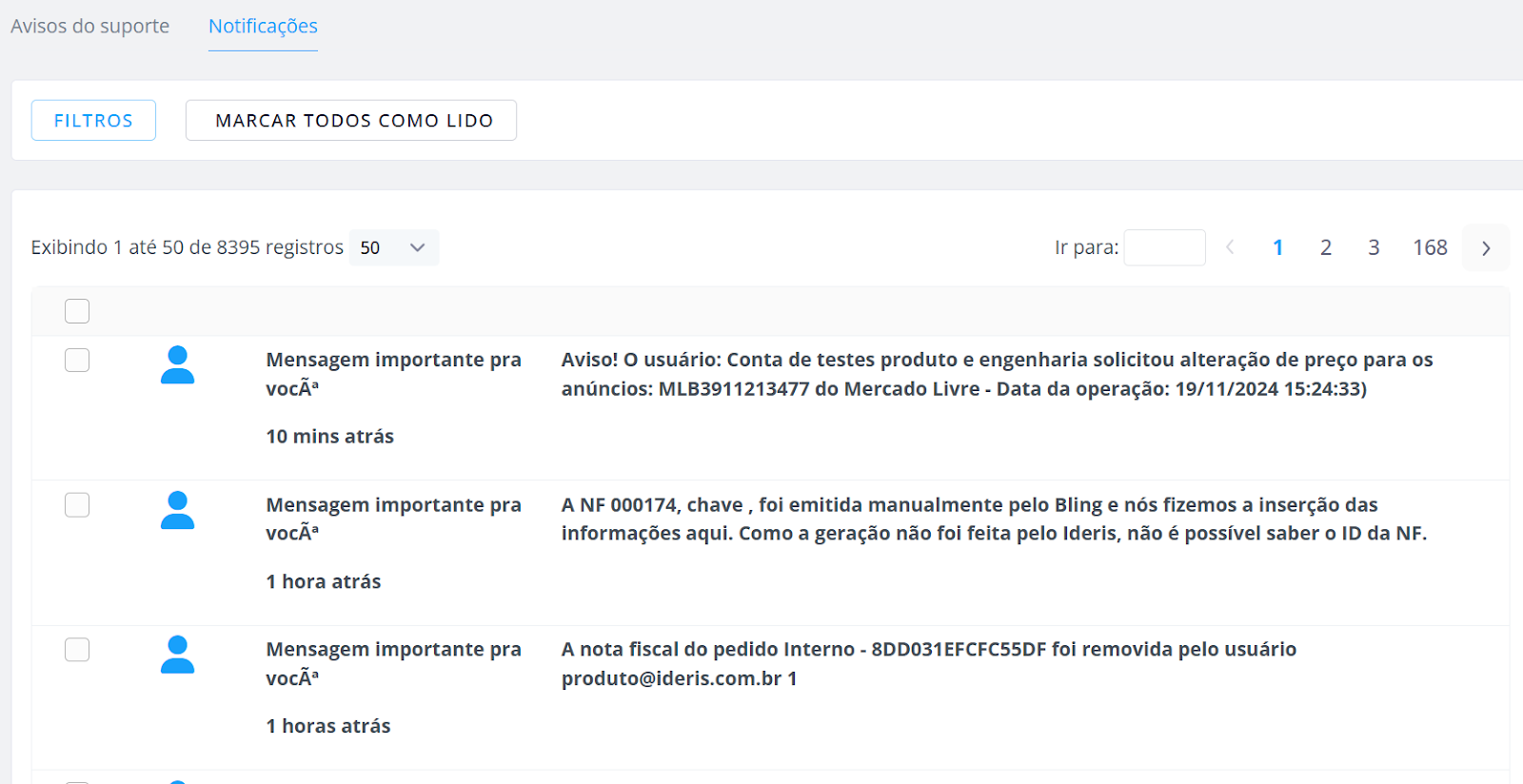Open the 50 records per page dropdown
Image resolution: width=1523 pixels, height=784 pixels.
pos(394,247)
